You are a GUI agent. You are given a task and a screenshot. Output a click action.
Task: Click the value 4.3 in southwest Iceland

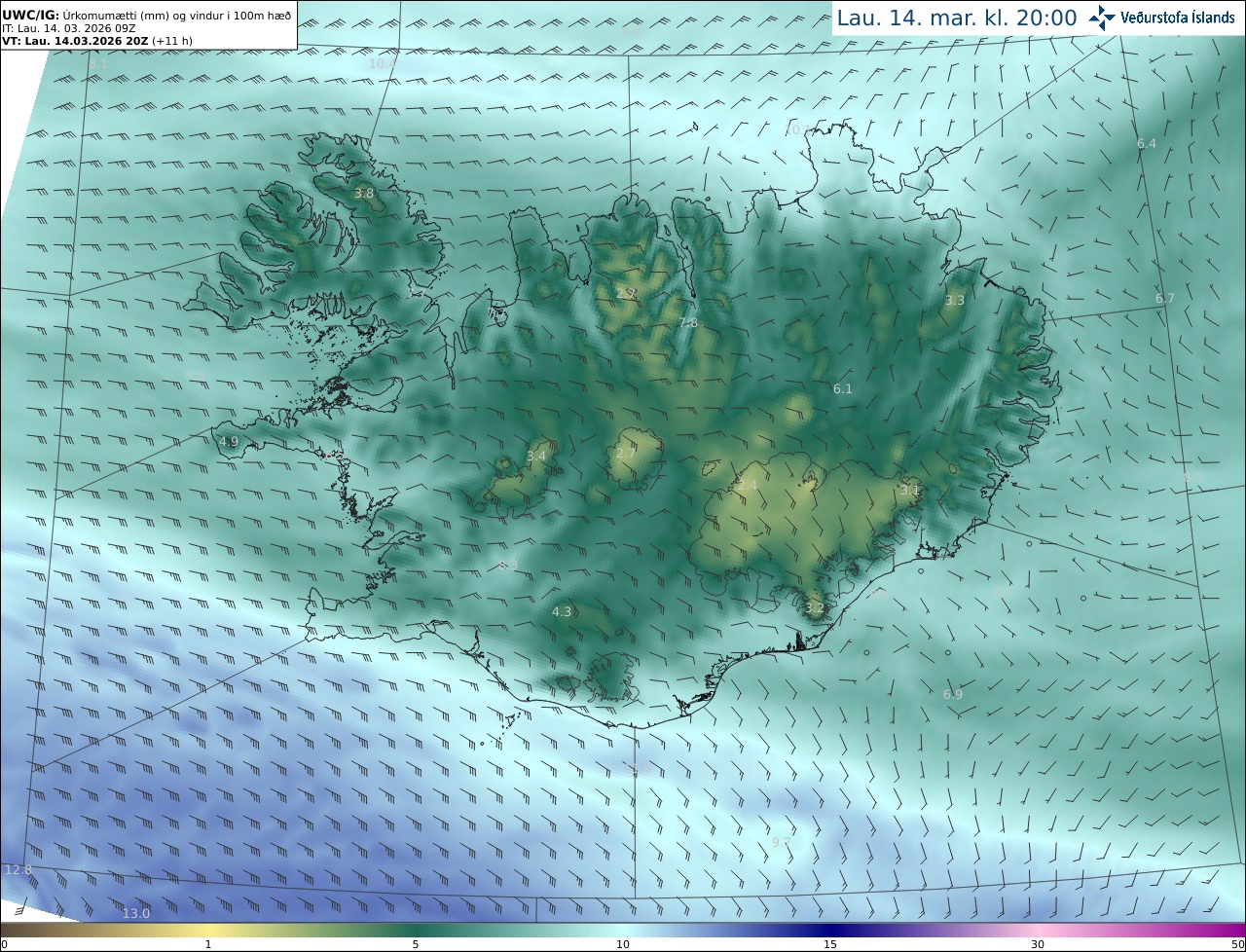(562, 612)
